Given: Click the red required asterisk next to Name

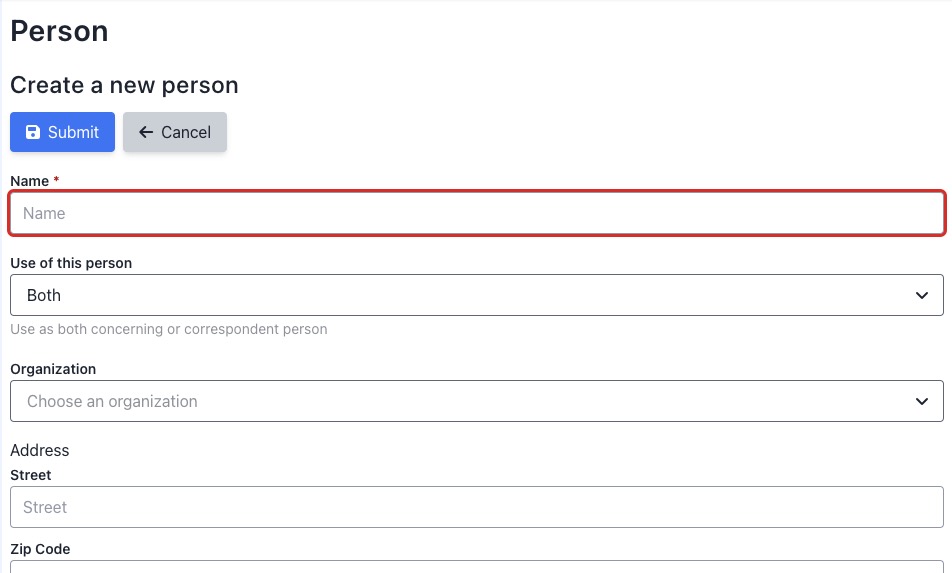Looking at the screenshot, I should (x=56, y=181).
